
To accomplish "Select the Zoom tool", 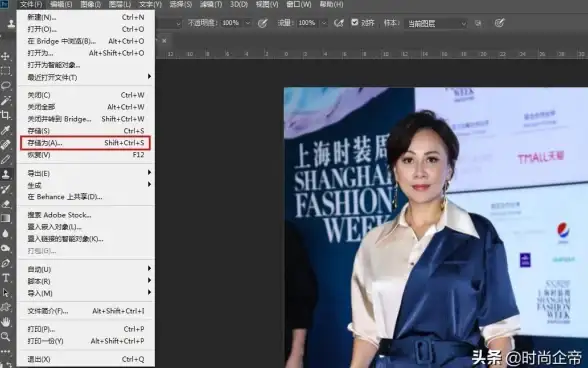I will click(x=6, y=336).
